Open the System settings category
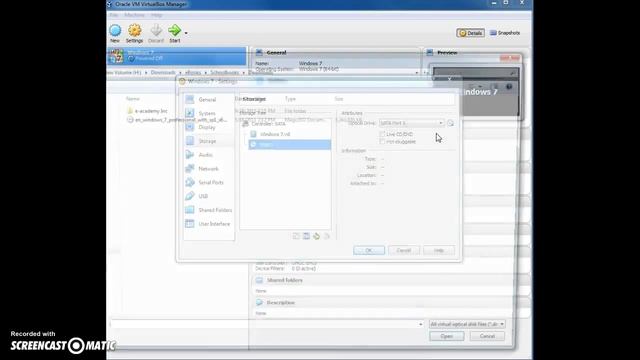Image resolution: width=640 pixels, height=360 pixels. click(x=208, y=113)
